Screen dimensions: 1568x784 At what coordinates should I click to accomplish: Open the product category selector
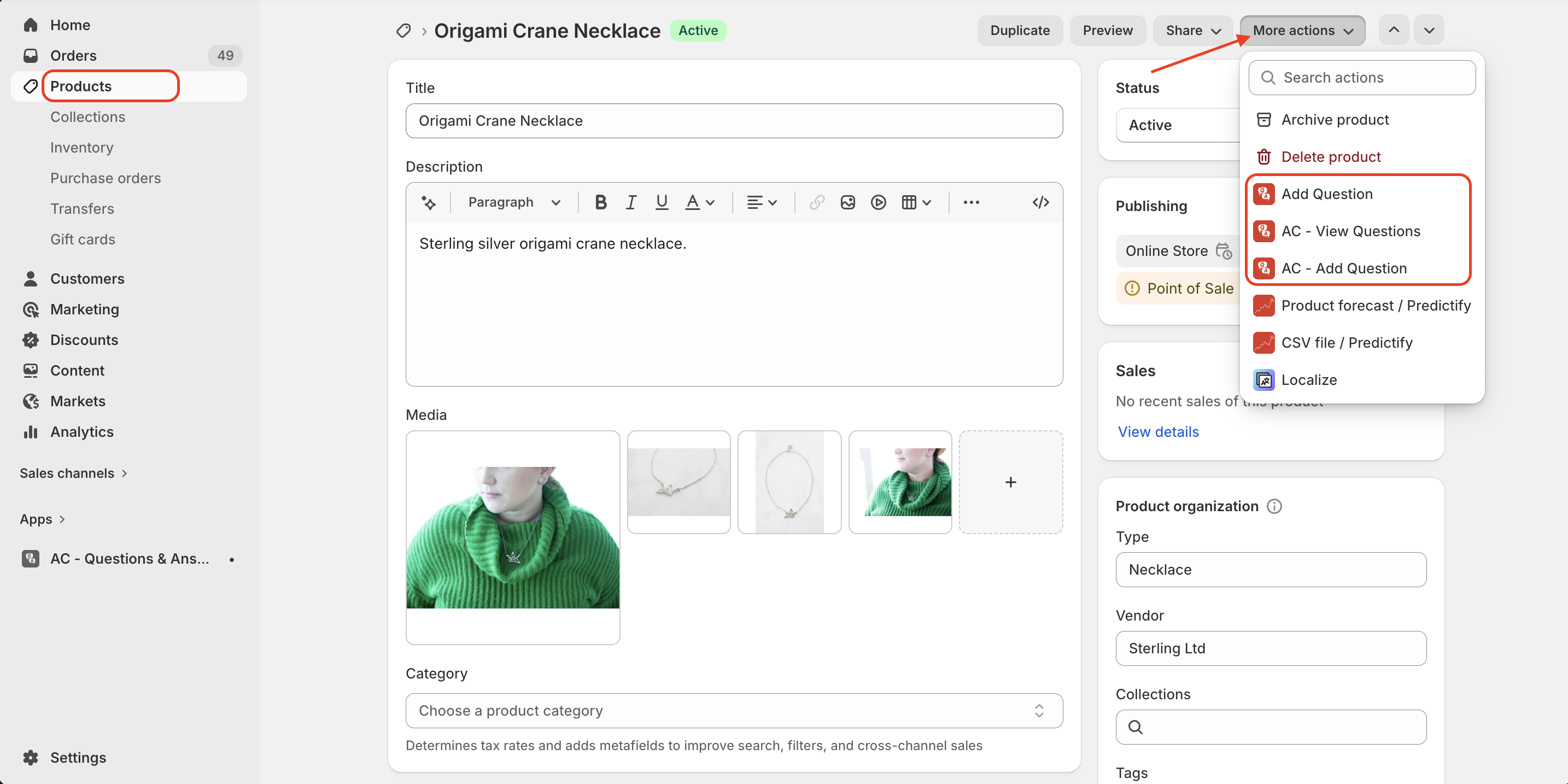[x=734, y=710]
